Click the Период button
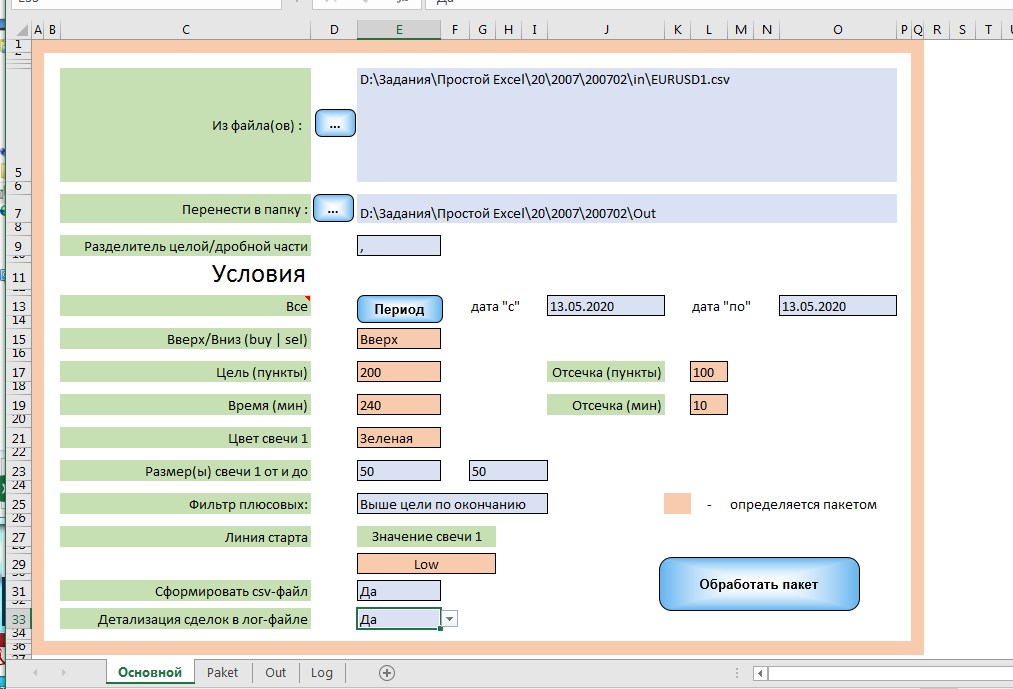 [399, 309]
